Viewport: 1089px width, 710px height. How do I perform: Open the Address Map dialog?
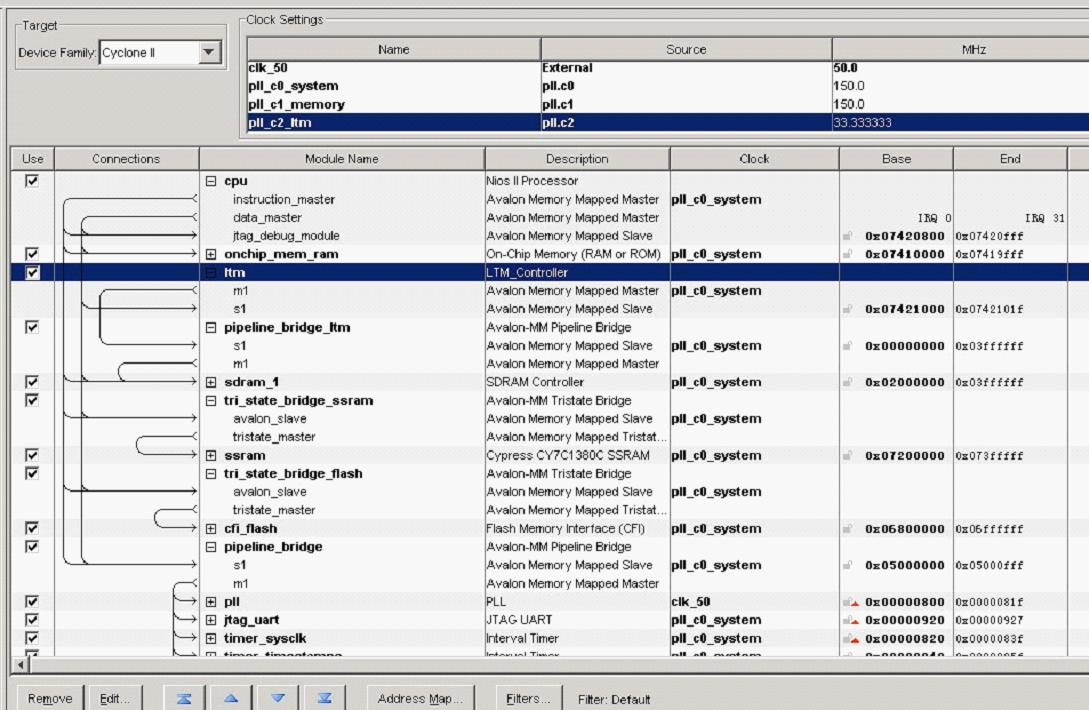coord(420,698)
